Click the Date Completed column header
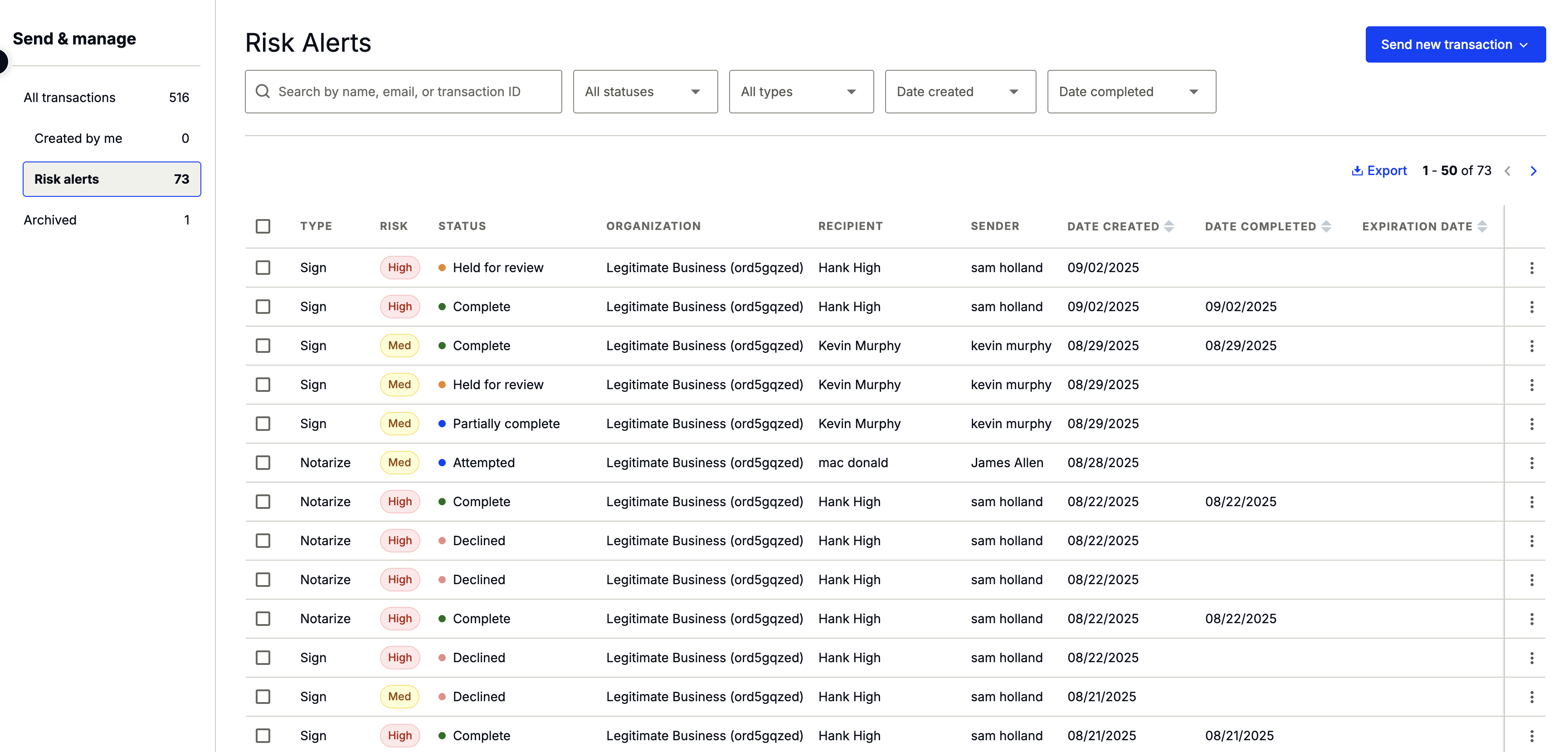 (1260, 226)
